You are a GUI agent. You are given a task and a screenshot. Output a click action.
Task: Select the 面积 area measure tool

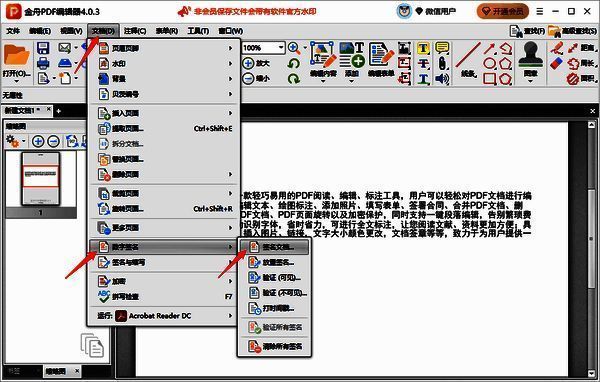[581, 79]
